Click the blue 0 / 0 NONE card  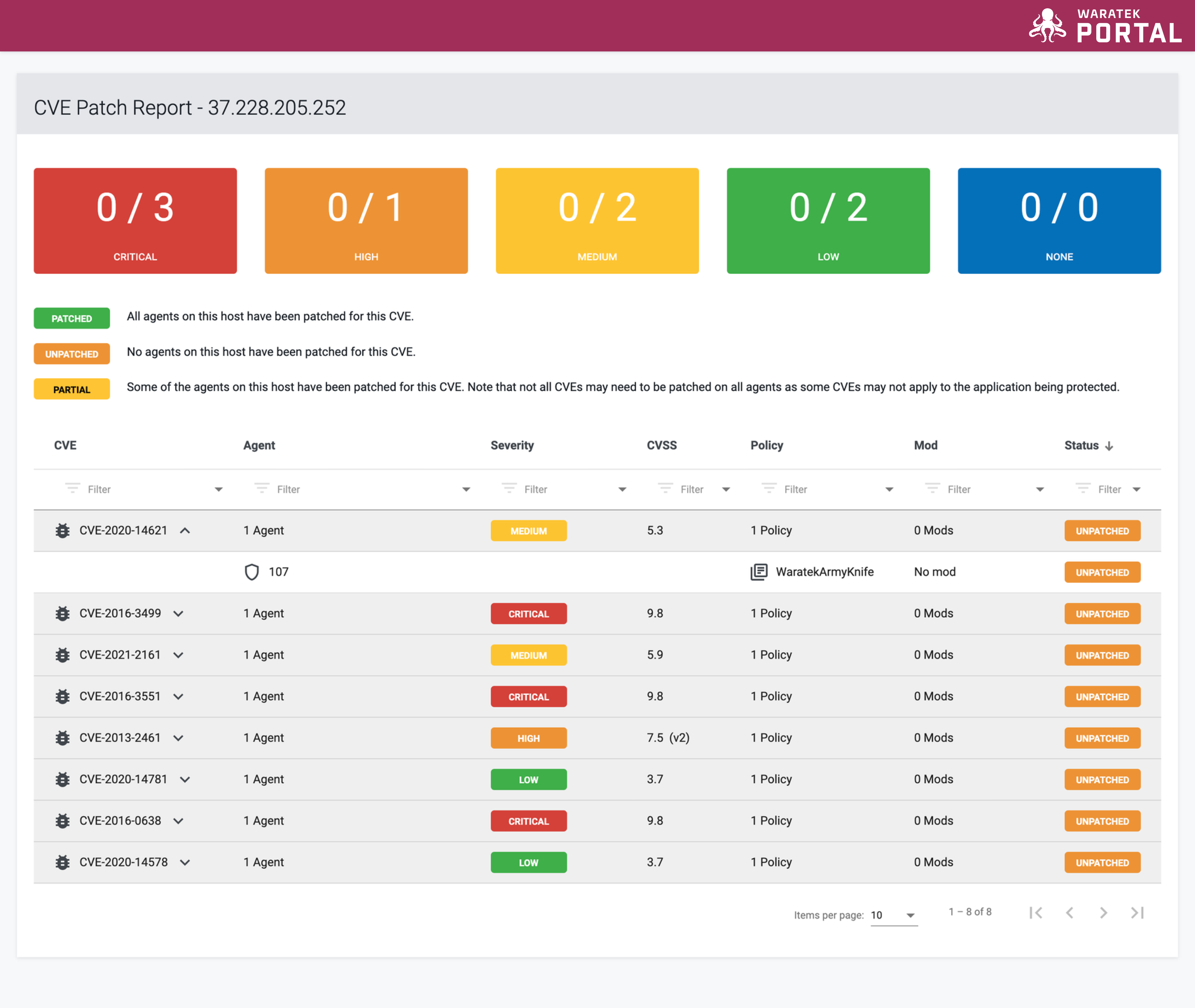(1059, 220)
